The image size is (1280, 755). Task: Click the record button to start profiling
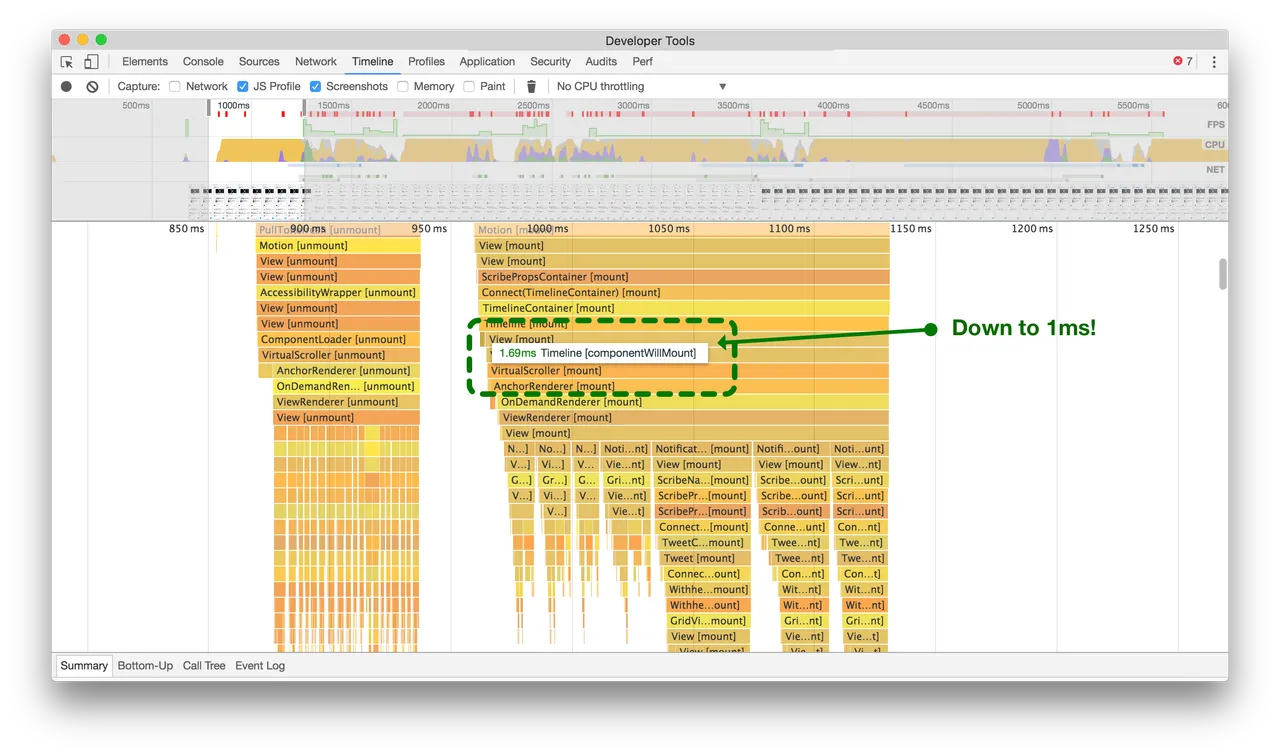[x=64, y=86]
